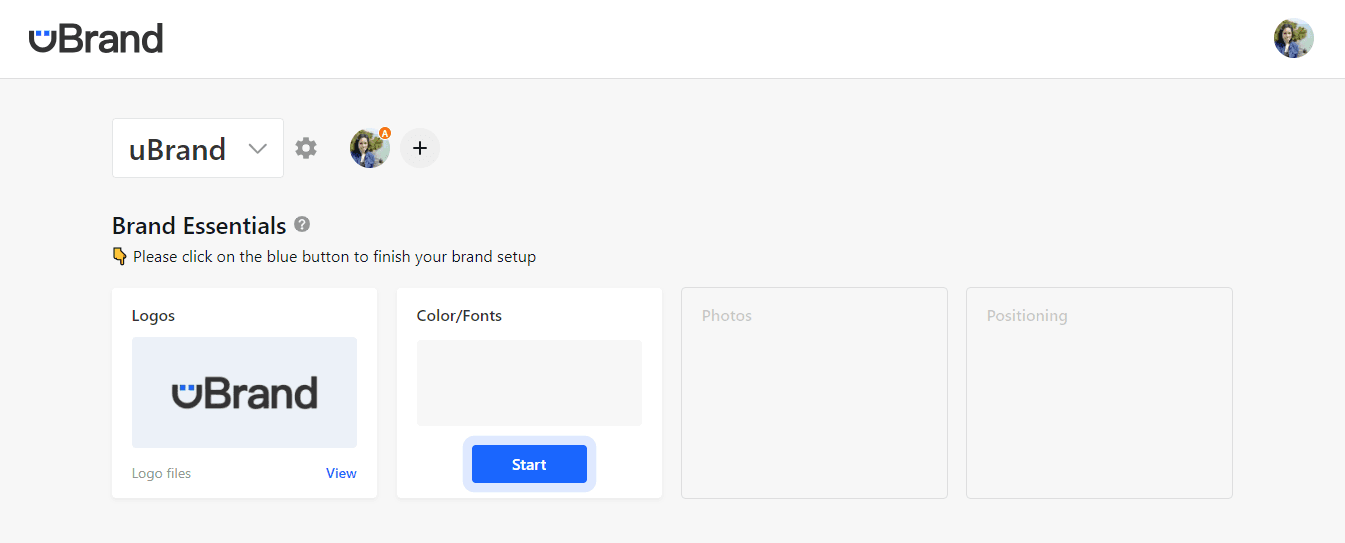Select the uBrand logo preview thumbnail
Image resolution: width=1345 pixels, height=543 pixels.
click(244, 392)
